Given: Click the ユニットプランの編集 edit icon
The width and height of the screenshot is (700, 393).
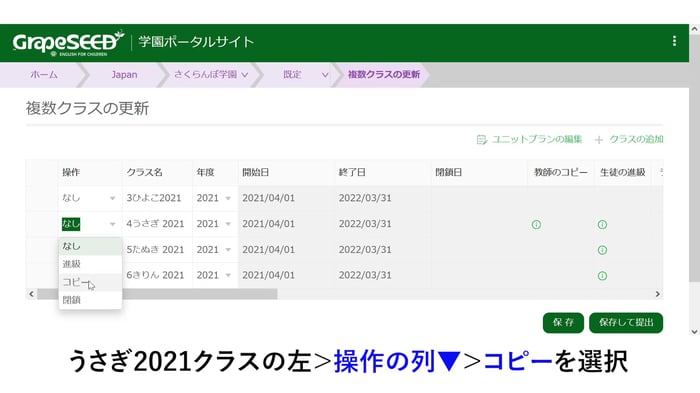Looking at the screenshot, I should (x=481, y=140).
